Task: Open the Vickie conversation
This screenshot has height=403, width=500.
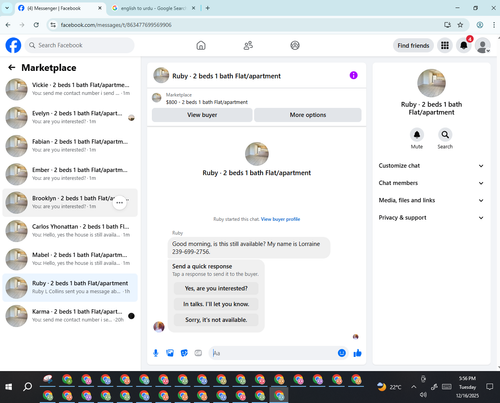Action: [70, 89]
